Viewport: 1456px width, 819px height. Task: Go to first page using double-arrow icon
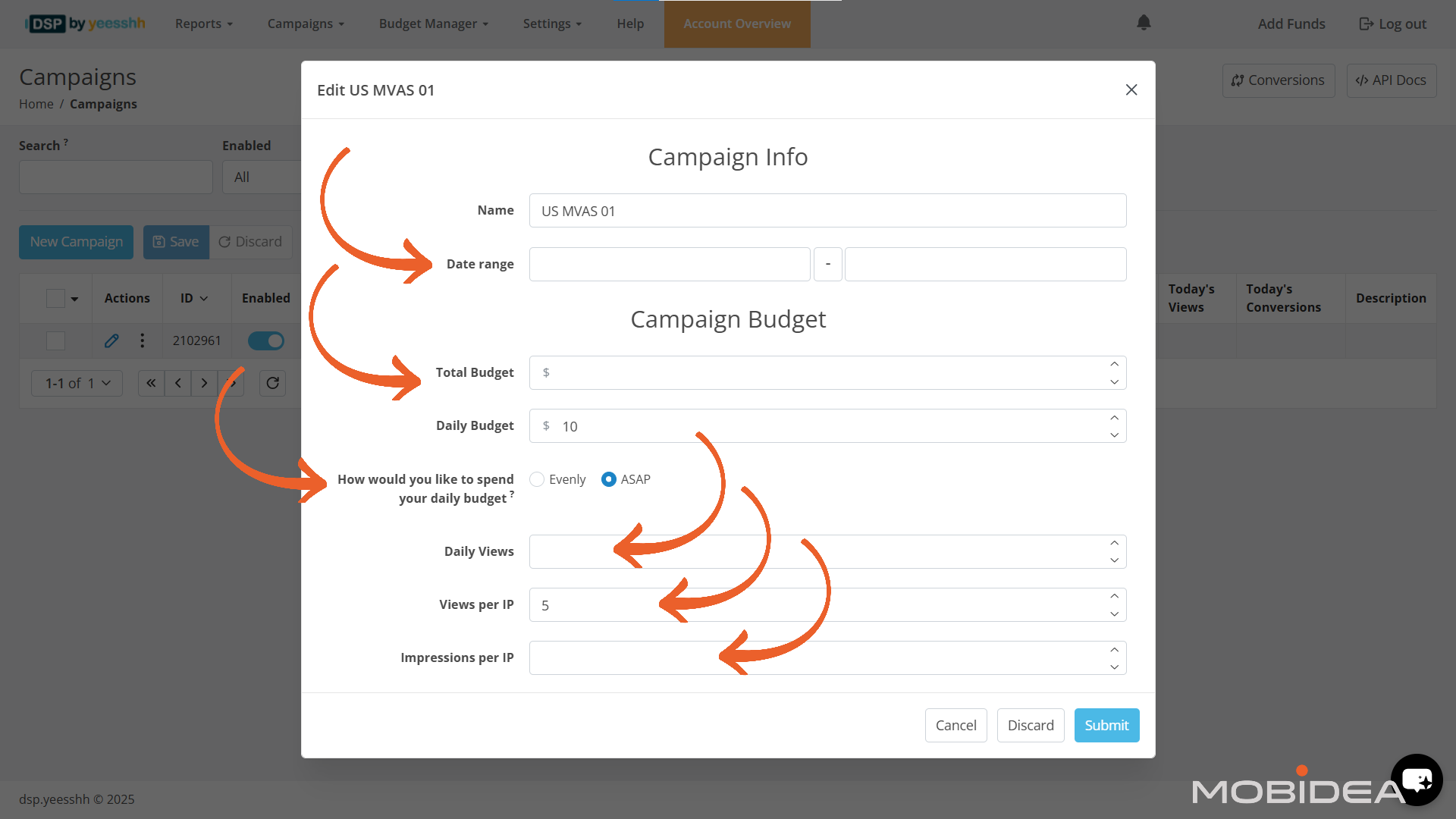151,383
